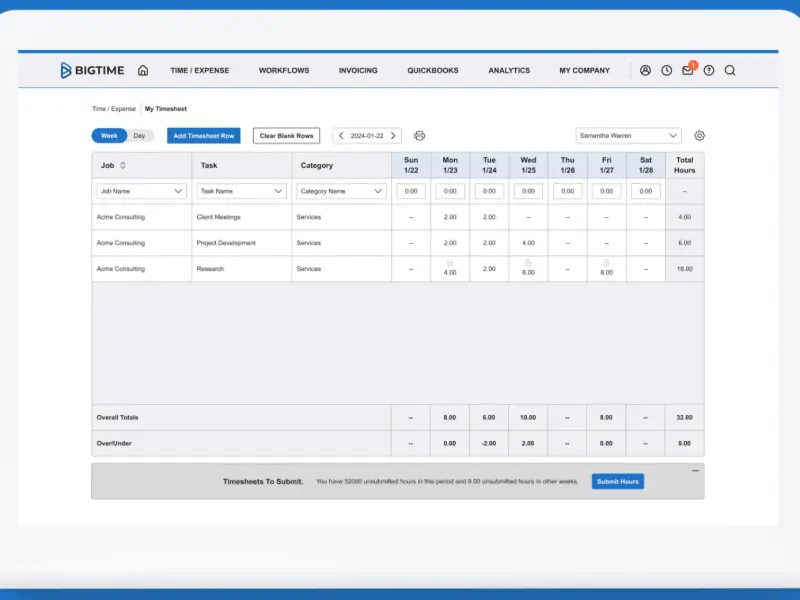
Task: Open the clock timer icon
Action: point(666,70)
